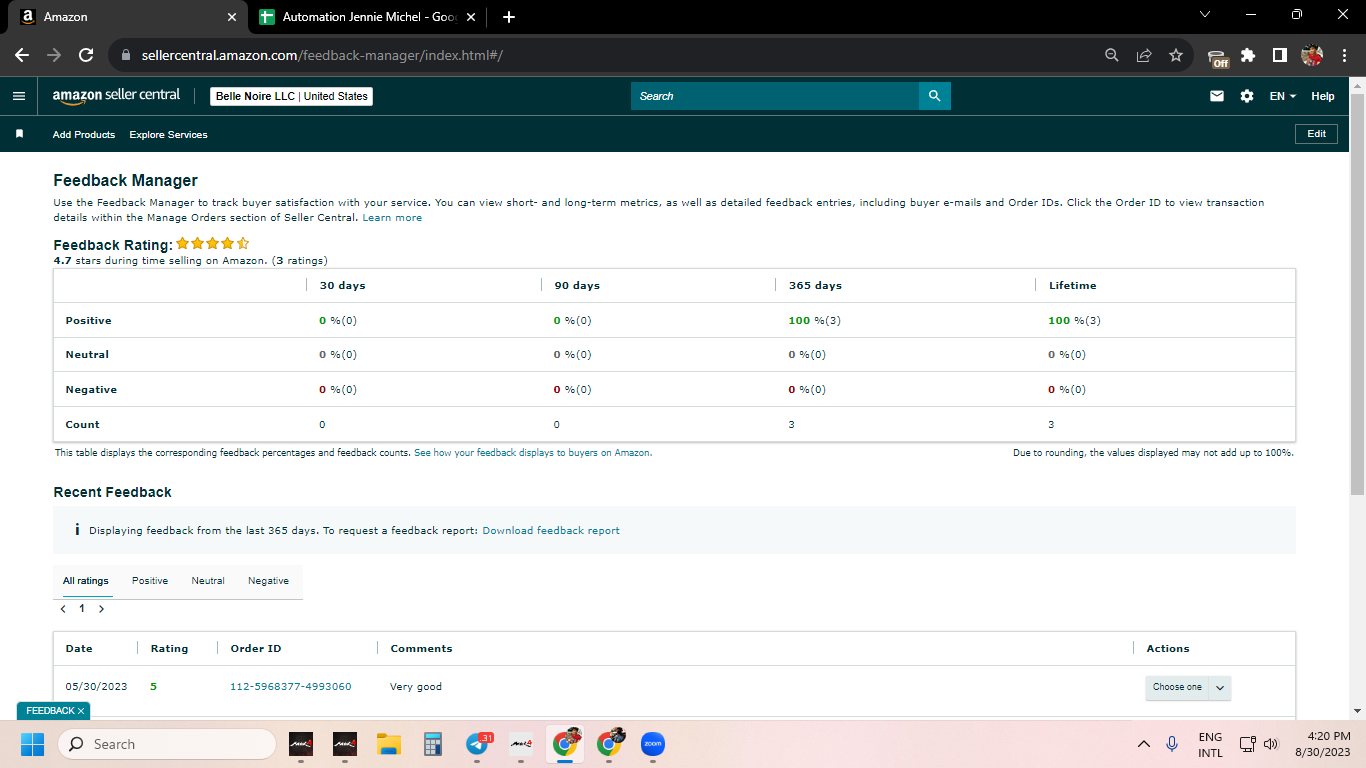
Task: Open the ENG INTL language indicator
Action: [x=1210, y=744]
